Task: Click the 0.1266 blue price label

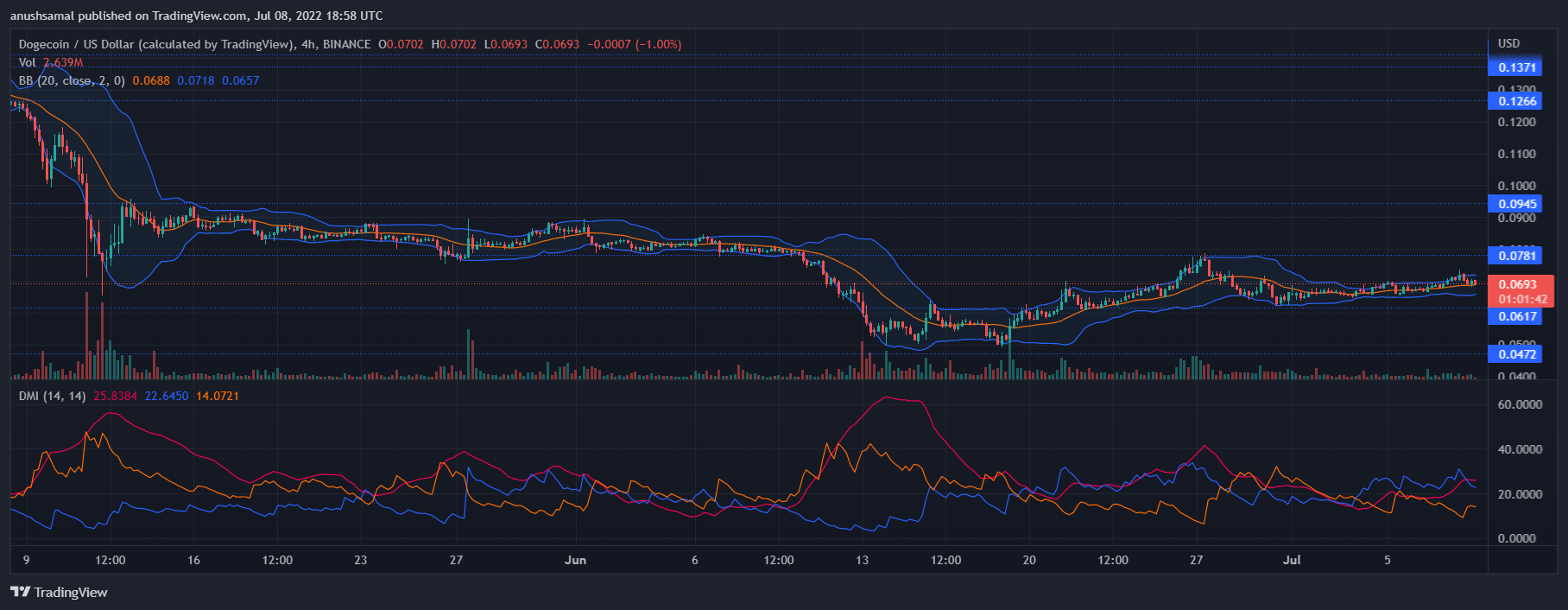Action: (1516, 101)
